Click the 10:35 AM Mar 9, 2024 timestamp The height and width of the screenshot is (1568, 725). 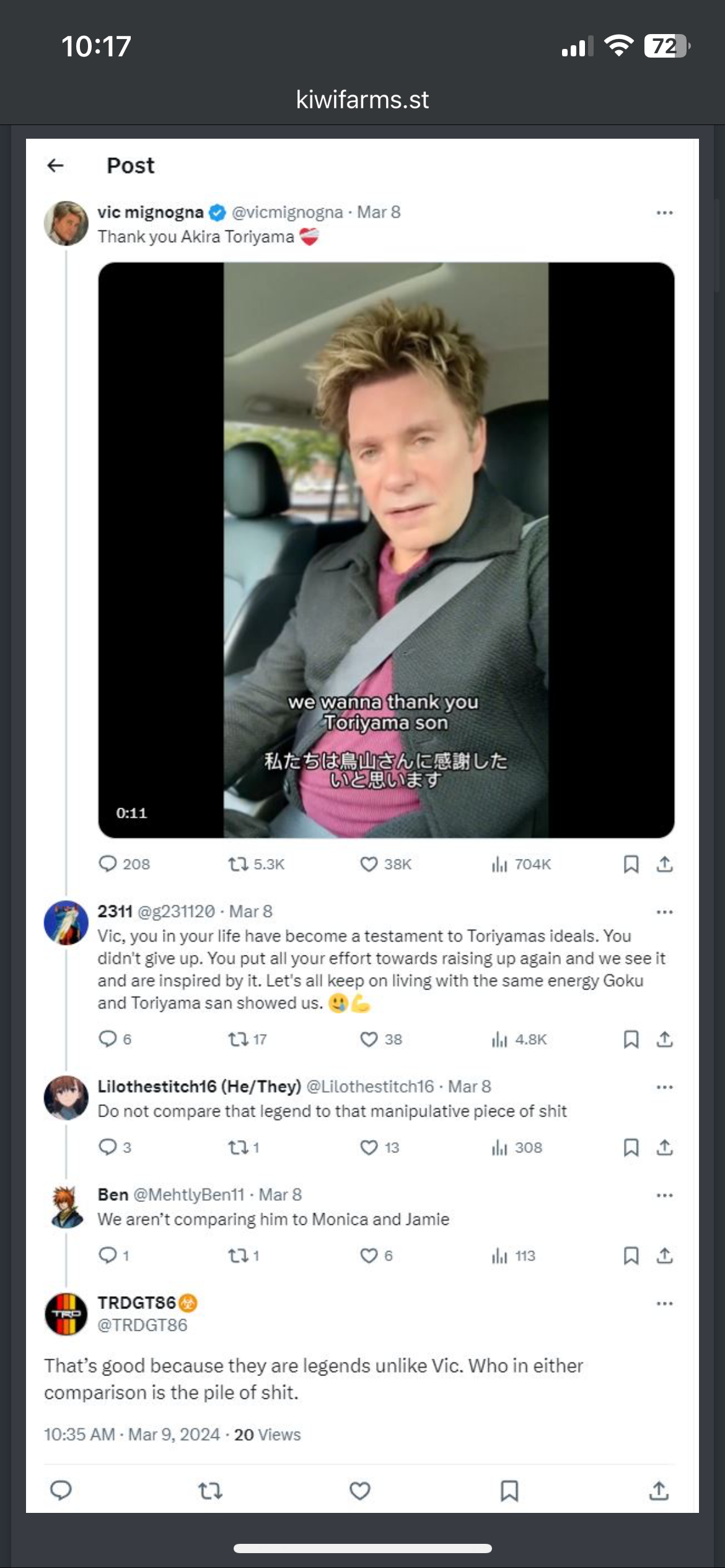click(x=132, y=1435)
